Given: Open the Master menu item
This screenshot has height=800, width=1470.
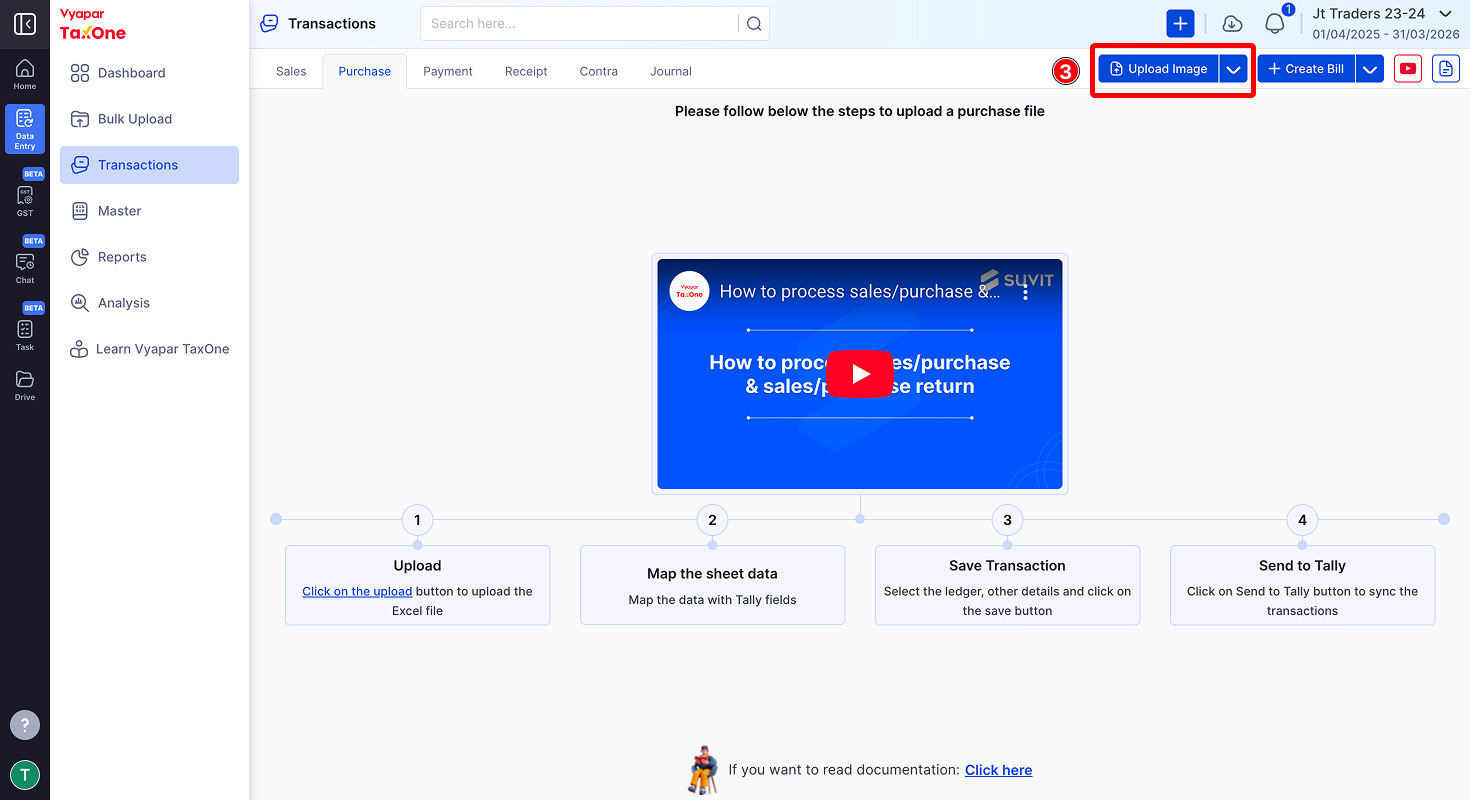Looking at the screenshot, I should click(150, 211).
